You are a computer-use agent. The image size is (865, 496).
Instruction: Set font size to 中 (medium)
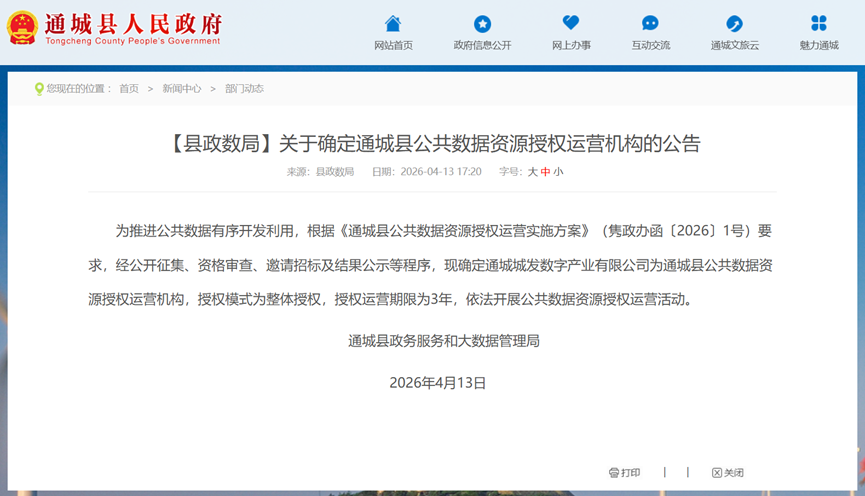546,172
